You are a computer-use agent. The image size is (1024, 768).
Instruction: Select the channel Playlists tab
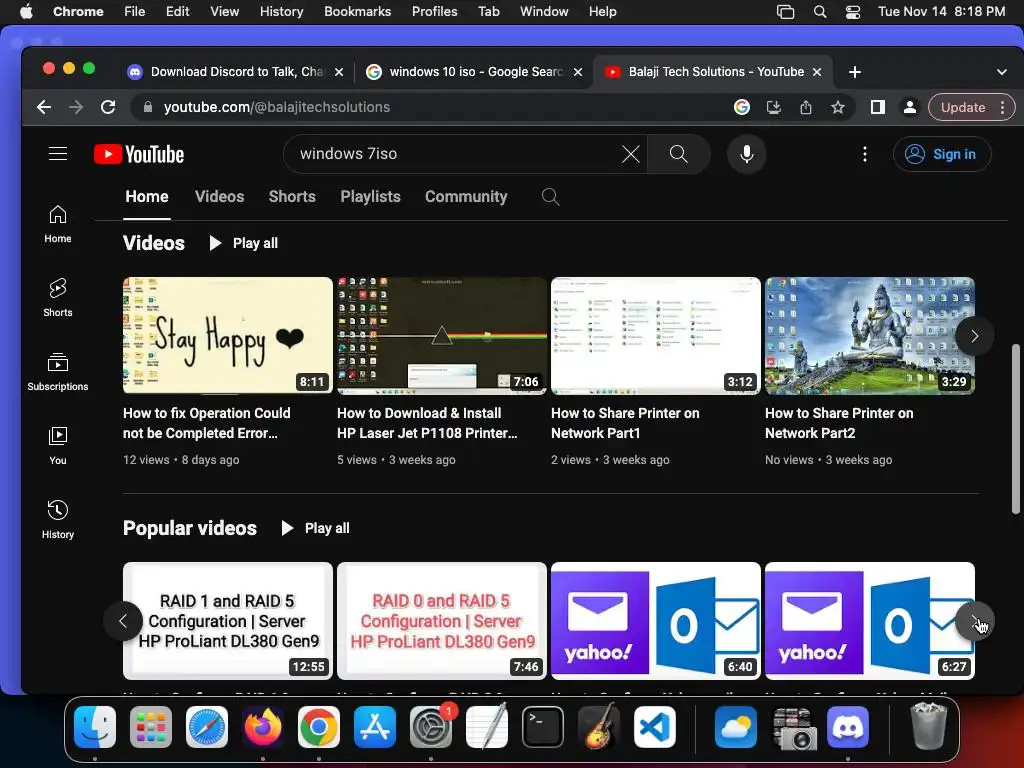click(x=370, y=197)
